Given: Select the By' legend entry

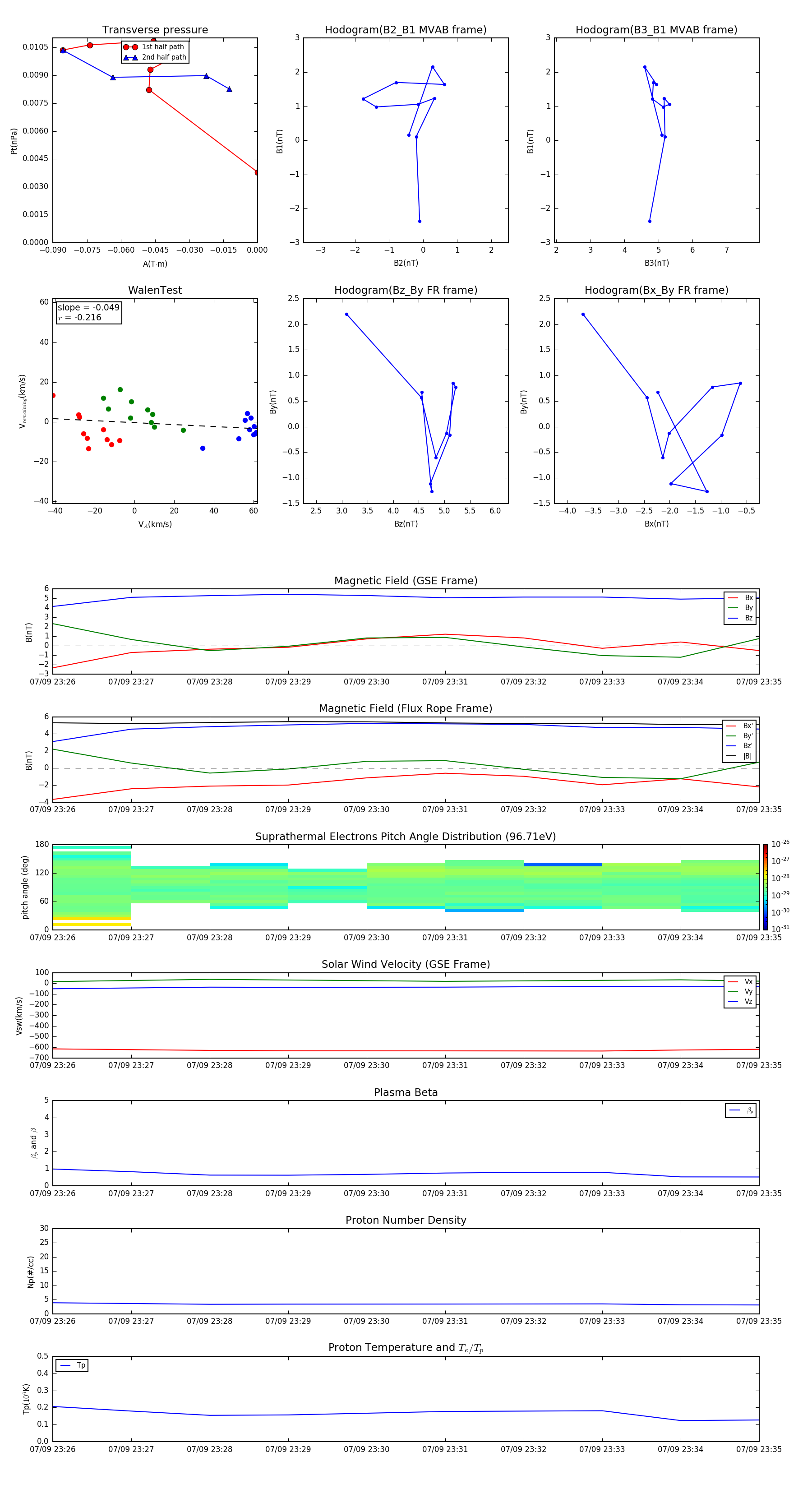Looking at the screenshot, I should click(x=740, y=736).
